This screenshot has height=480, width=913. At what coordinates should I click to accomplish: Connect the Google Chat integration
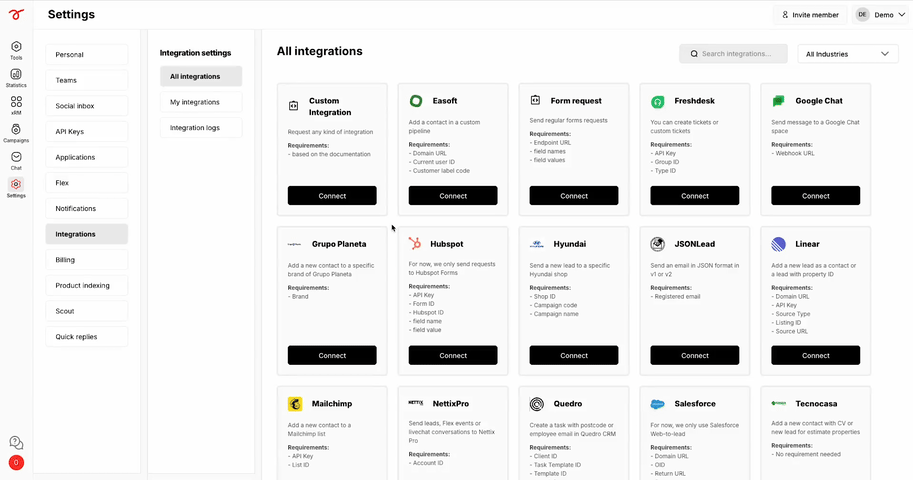(815, 196)
